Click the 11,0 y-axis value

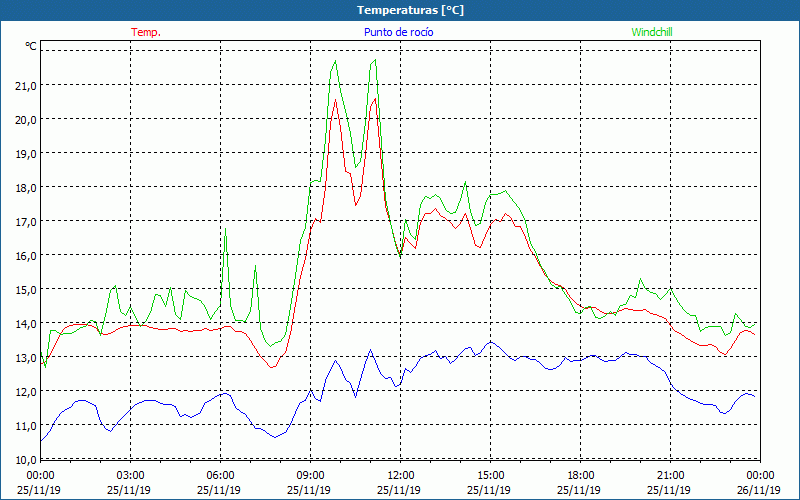(x=26, y=426)
